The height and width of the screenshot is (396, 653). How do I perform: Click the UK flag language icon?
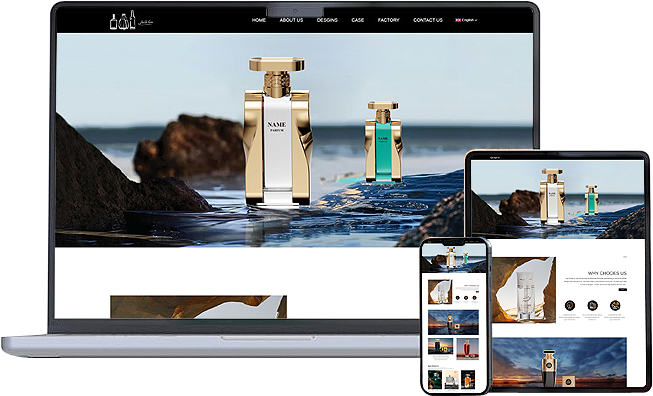point(458,20)
